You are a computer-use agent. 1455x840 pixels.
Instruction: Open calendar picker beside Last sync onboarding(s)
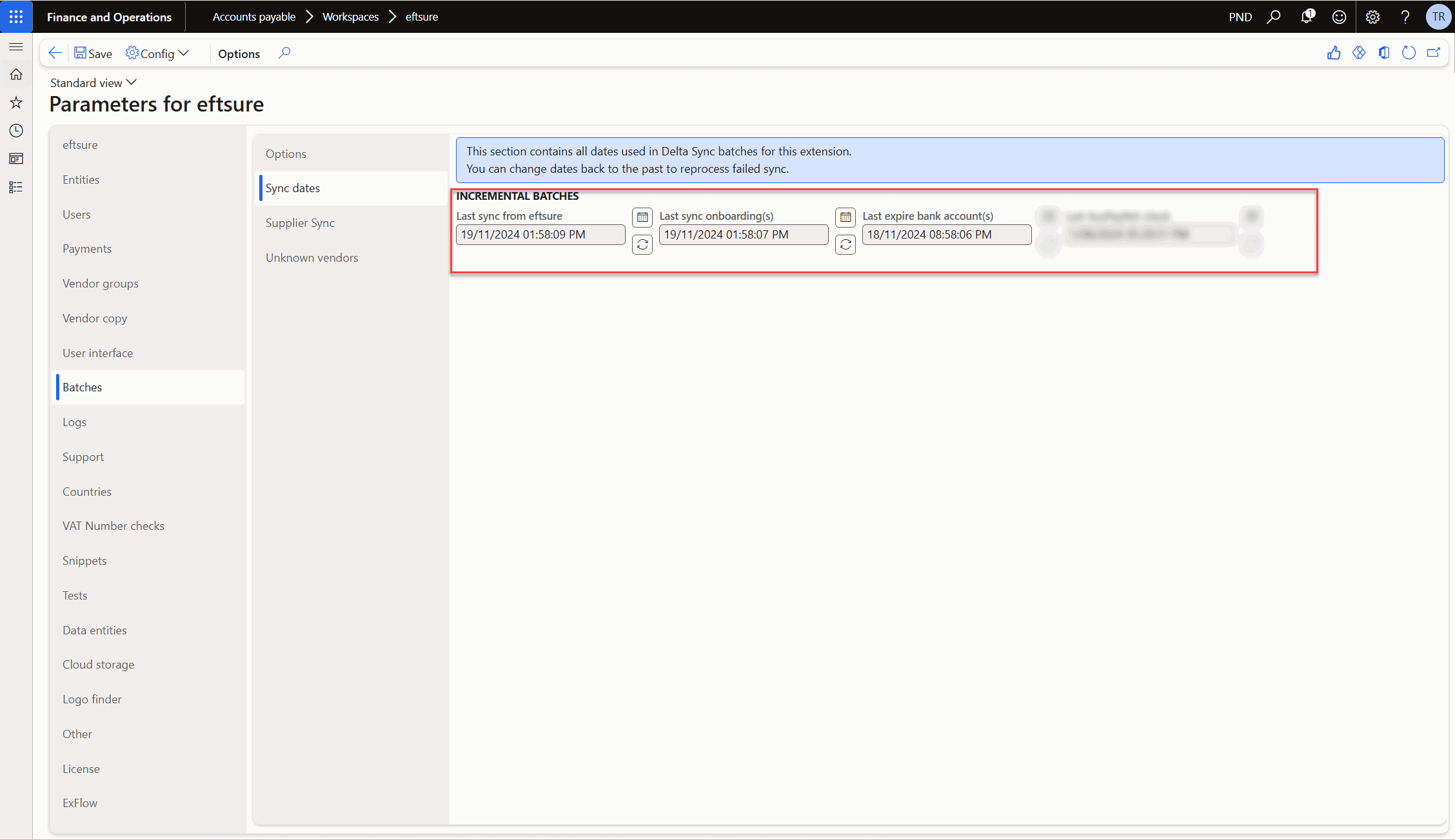click(x=846, y=217)
